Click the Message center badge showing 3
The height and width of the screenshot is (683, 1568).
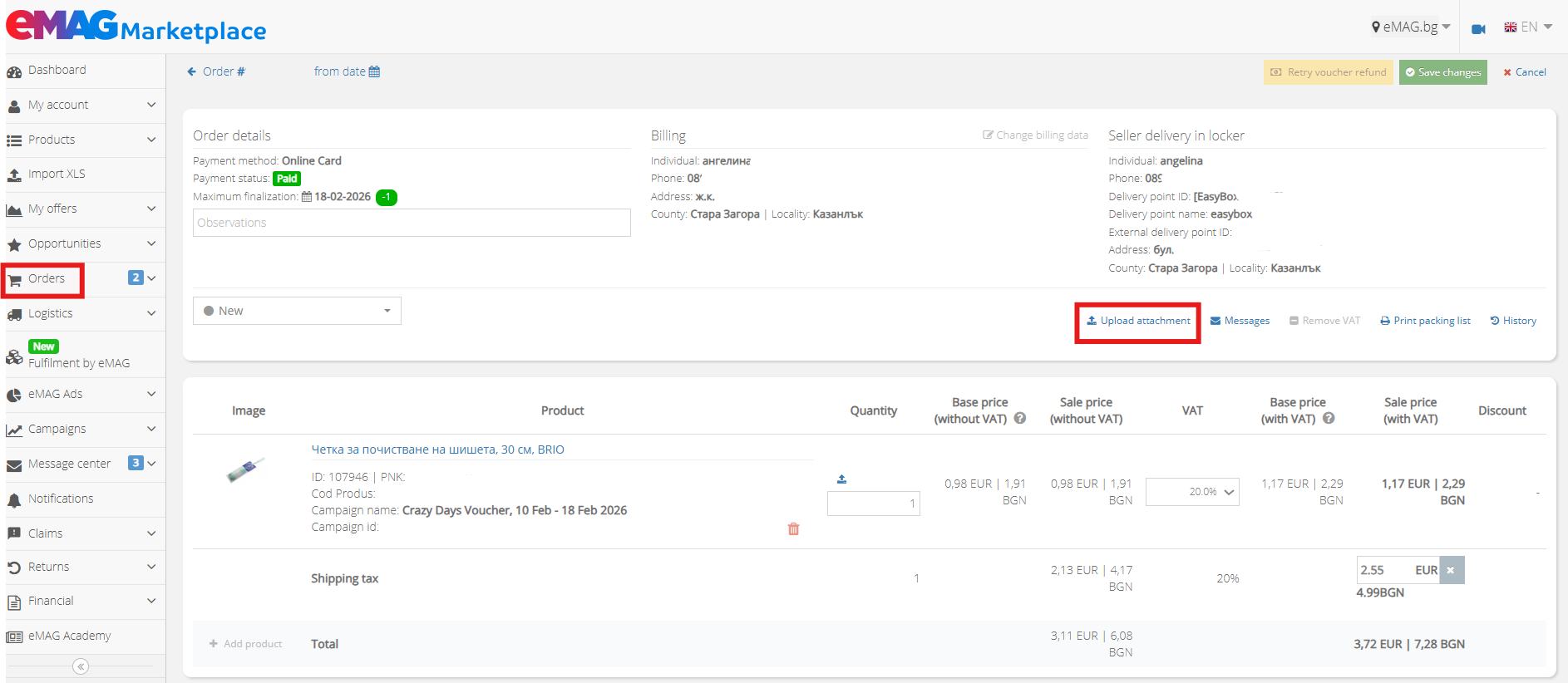[x=136, y=463]
